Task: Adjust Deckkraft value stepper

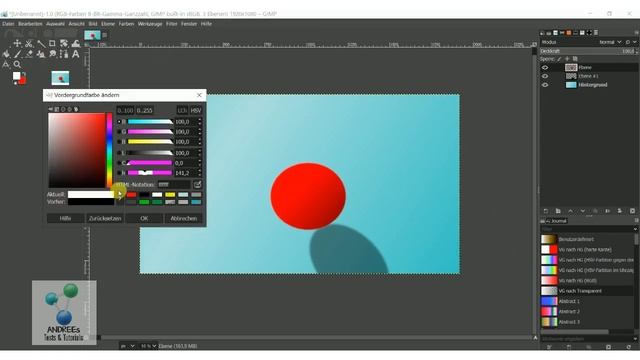Action: click(636, 51)
